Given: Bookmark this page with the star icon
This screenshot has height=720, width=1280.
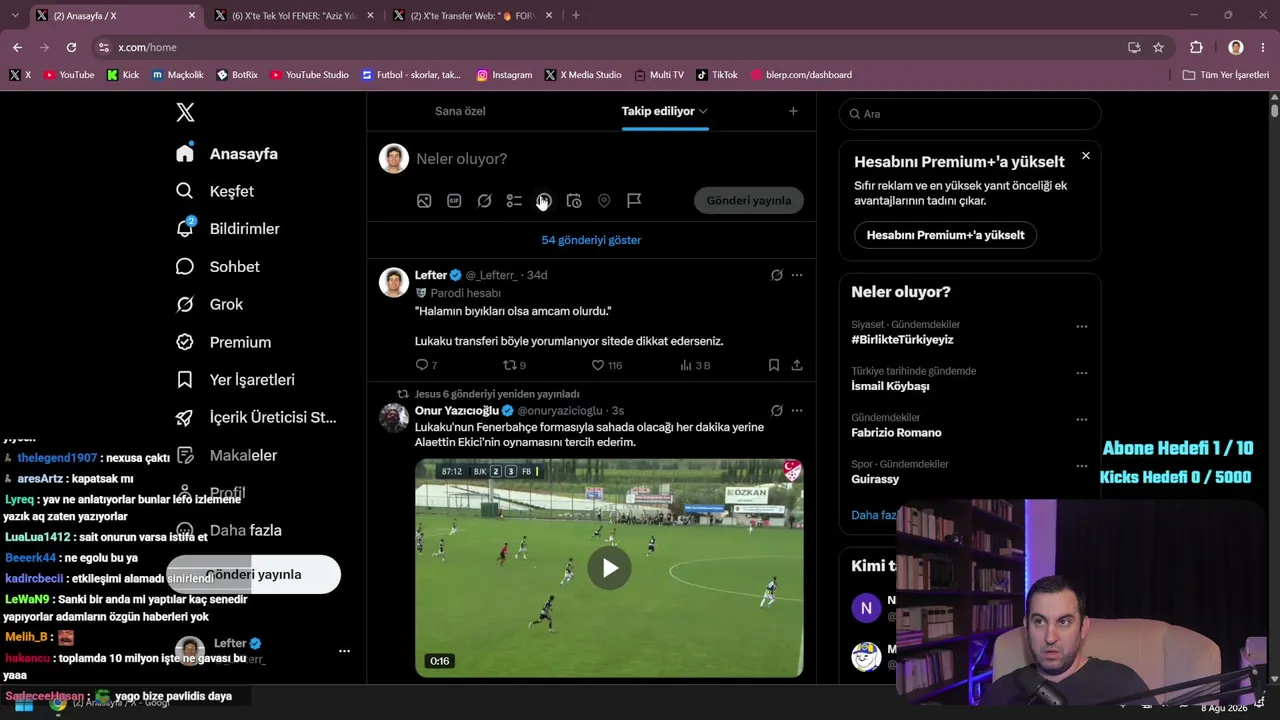Looking at the screenshot, I should coord(1158,47).
